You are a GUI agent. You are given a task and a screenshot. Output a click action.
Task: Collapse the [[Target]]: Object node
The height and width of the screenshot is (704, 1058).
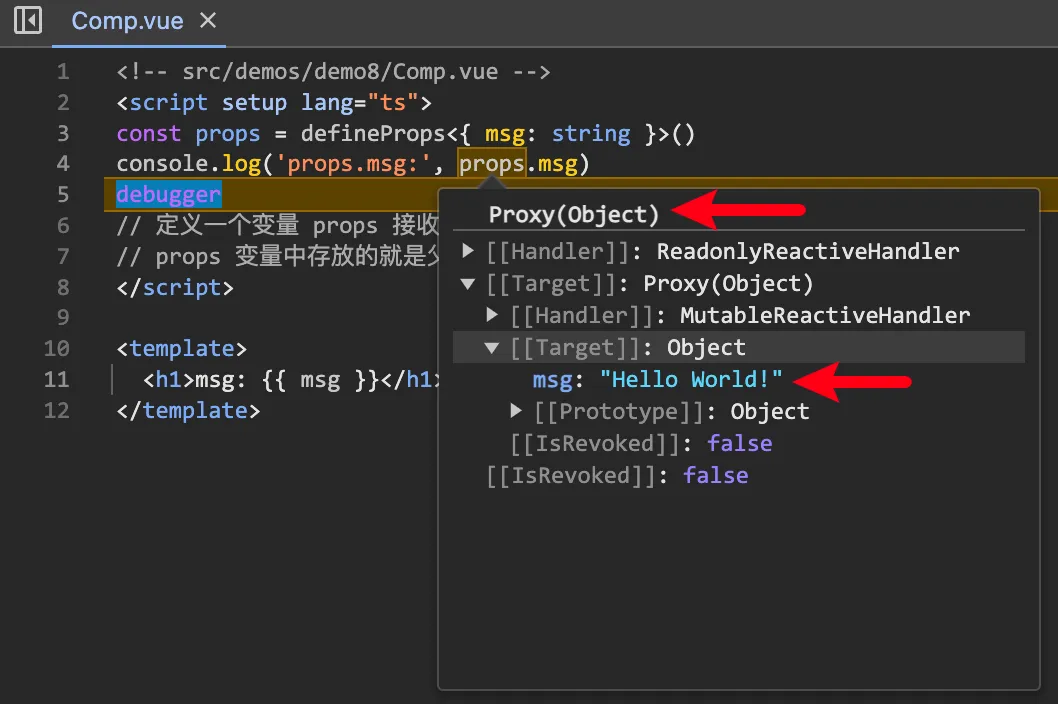492,348
